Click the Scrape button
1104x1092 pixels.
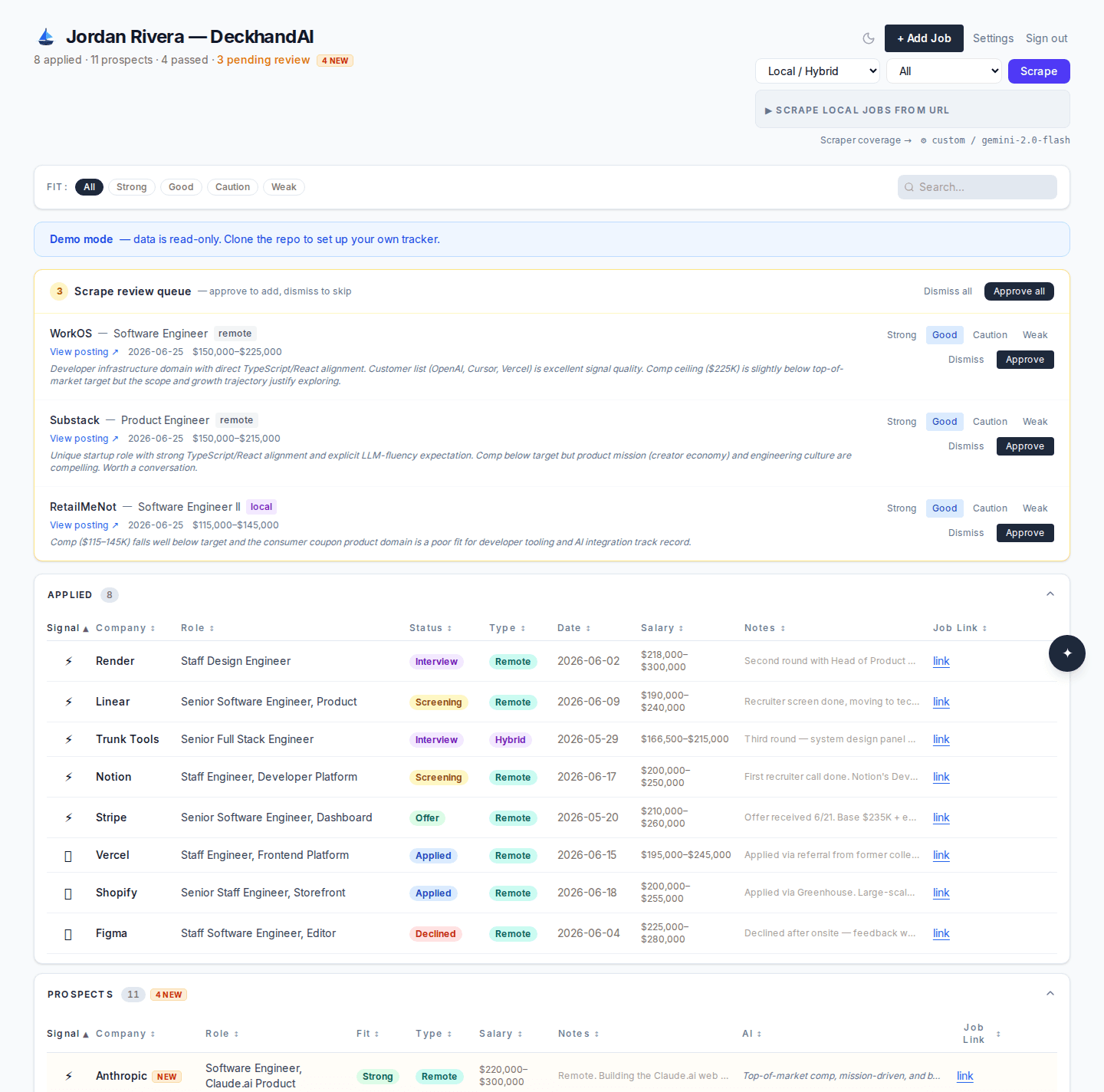pos(1039,71)
